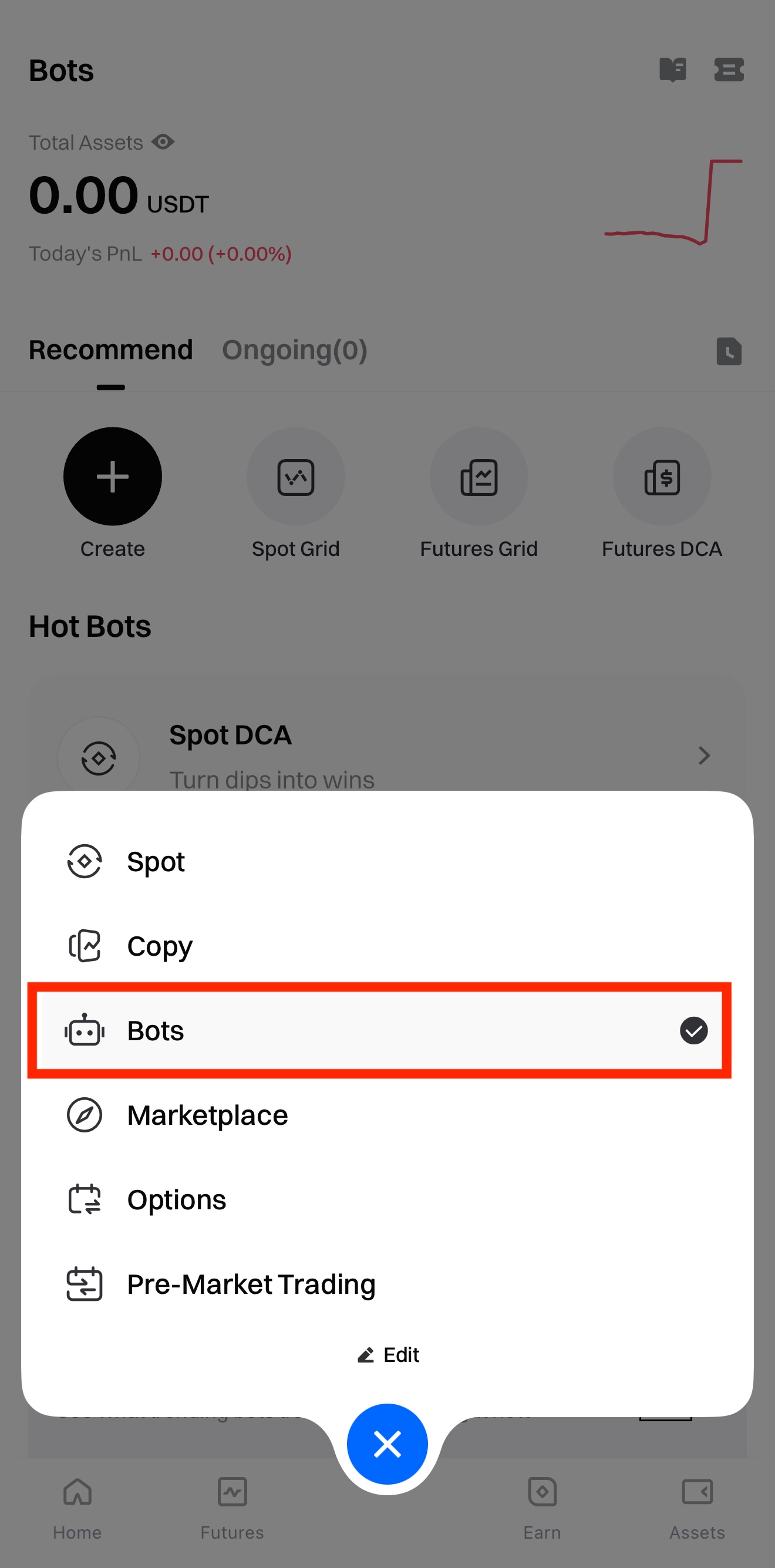The height and width of the screenshot is (1568, 775).
Task: Close the trade menu popup
Action: coord(387,1444)
